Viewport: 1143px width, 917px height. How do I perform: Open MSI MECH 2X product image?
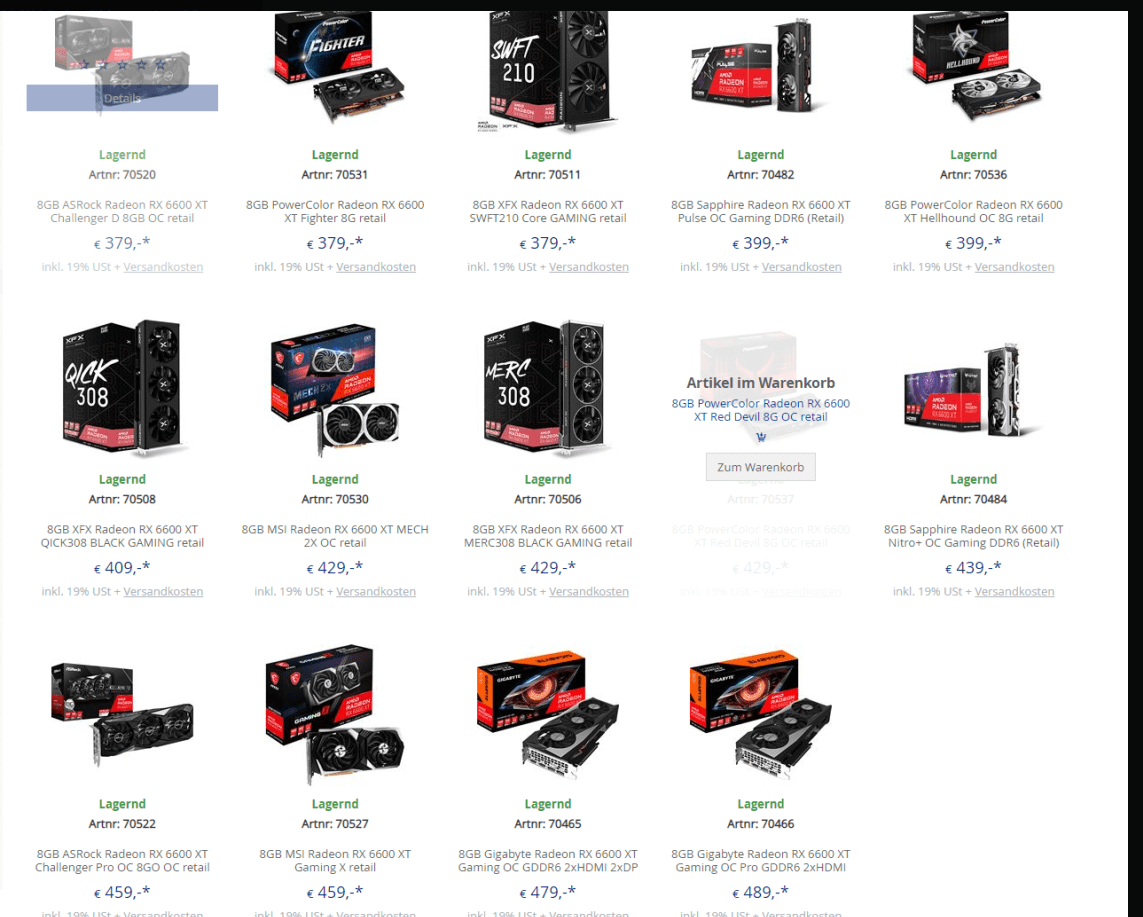pos(335,390)
